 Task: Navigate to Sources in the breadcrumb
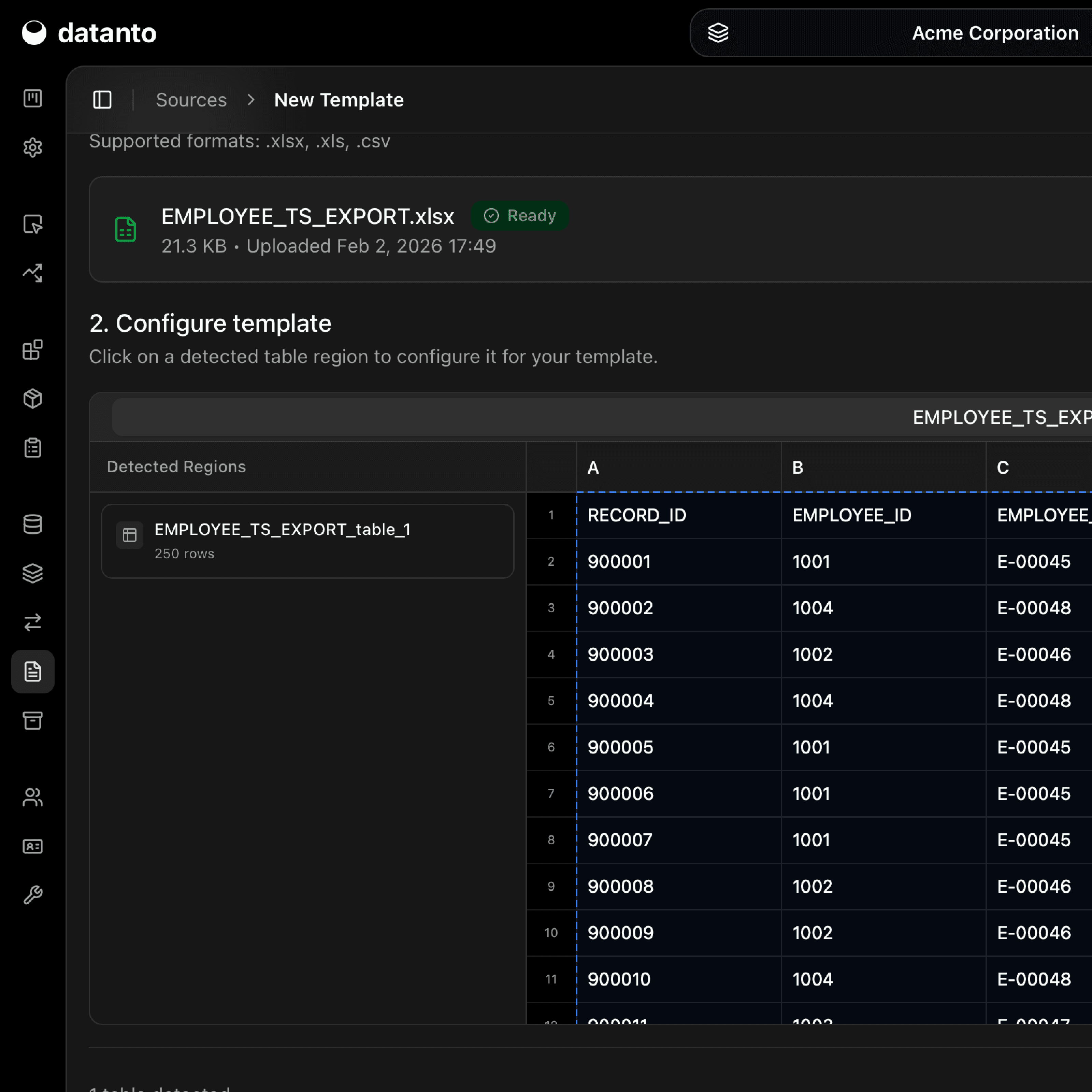tap(191, 100)
